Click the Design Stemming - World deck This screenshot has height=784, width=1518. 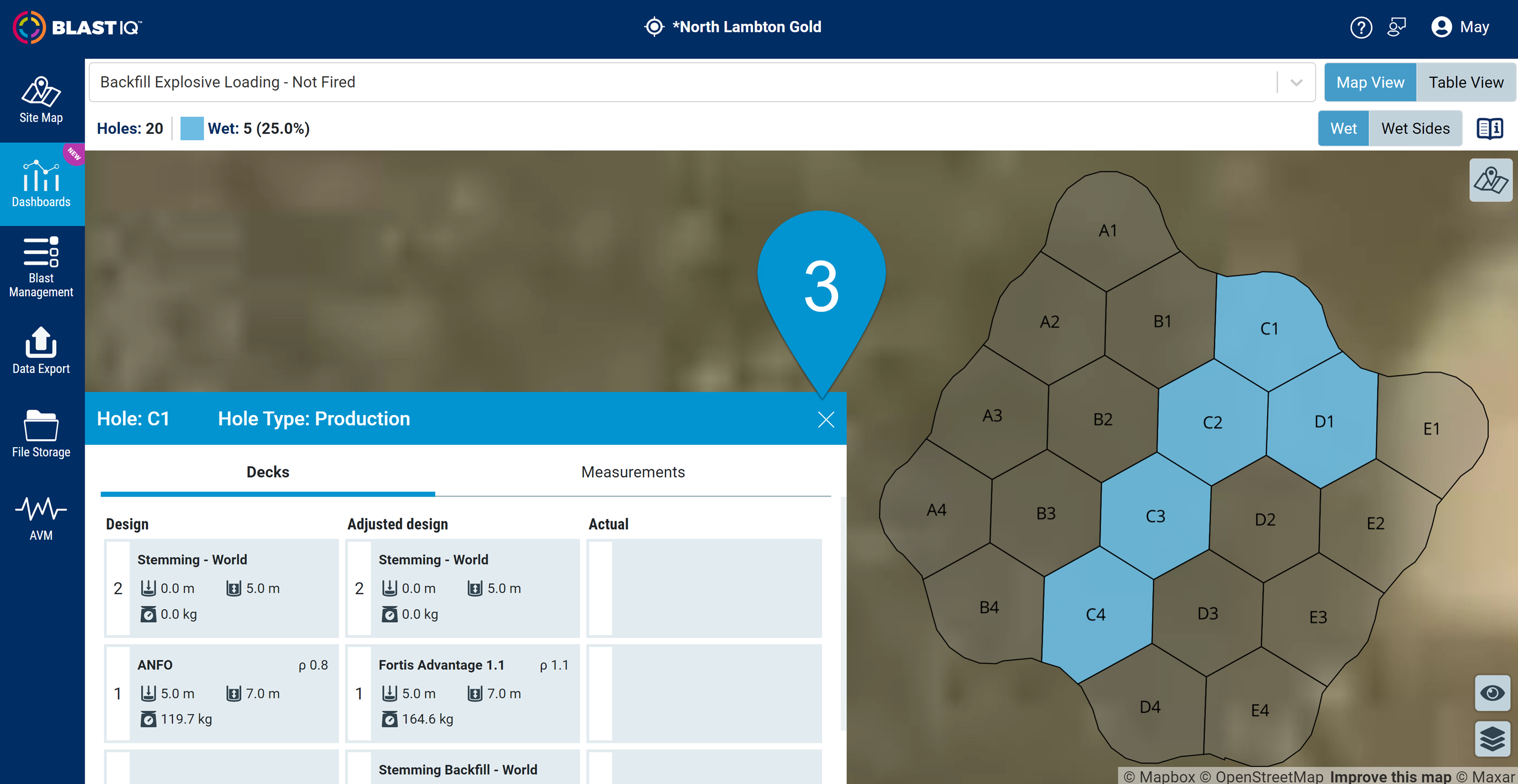(222, 588)
